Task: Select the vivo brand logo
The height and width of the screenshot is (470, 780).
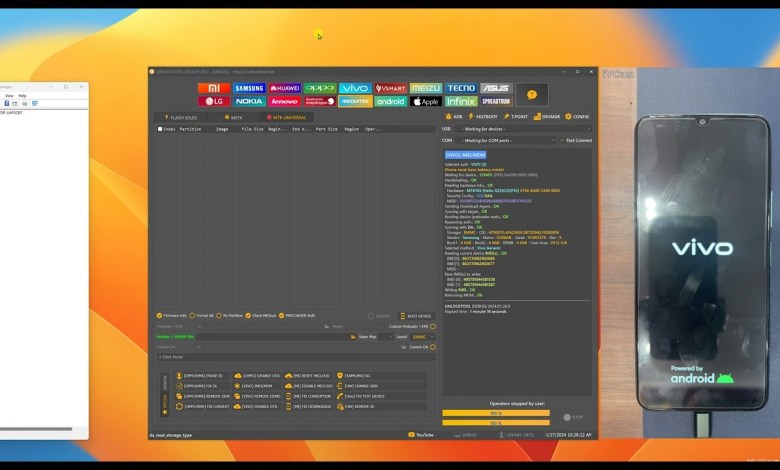Action: pos(355,88)
